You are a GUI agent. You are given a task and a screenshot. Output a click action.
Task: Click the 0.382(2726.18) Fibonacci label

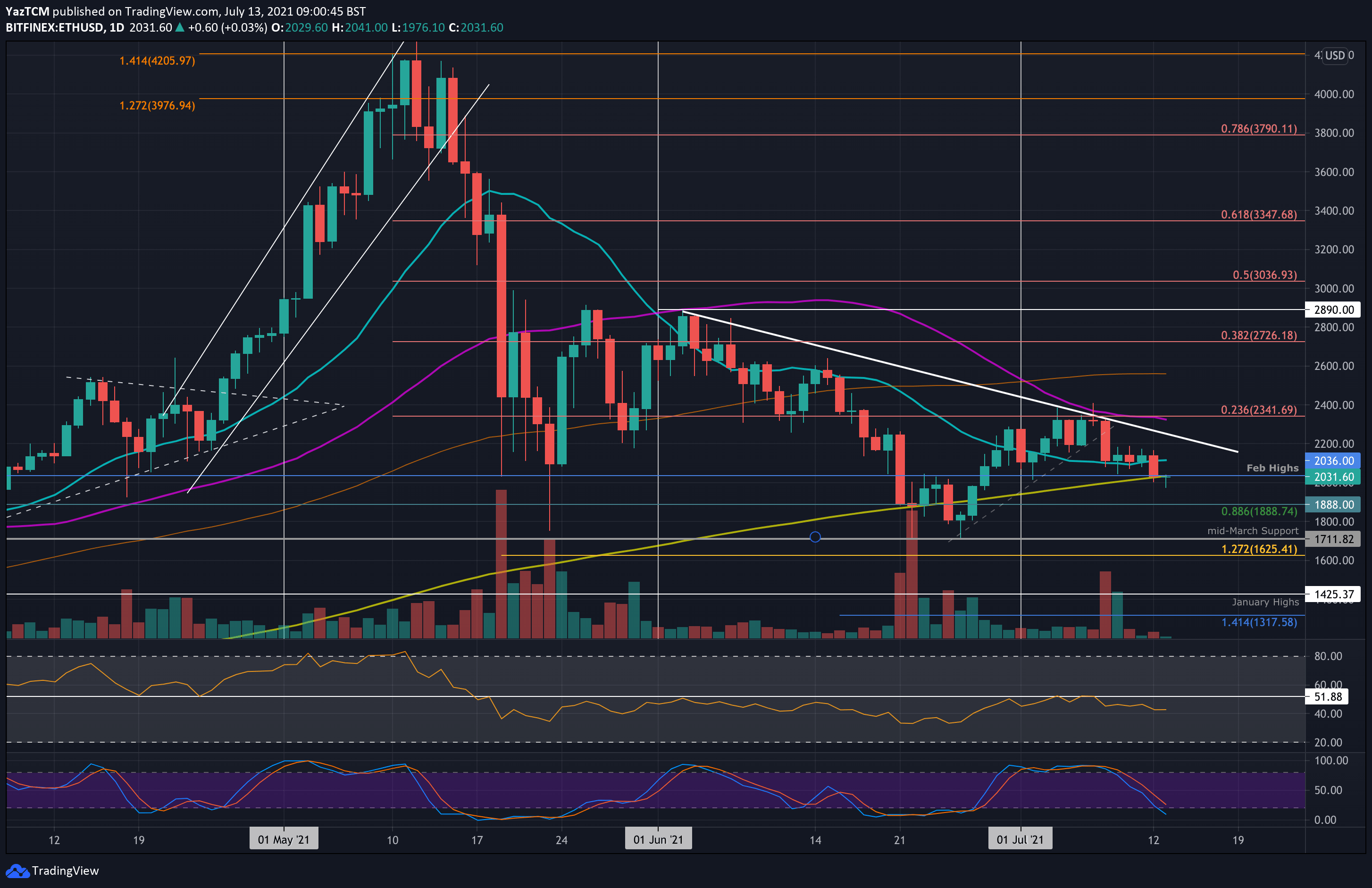coord(1259,335)
